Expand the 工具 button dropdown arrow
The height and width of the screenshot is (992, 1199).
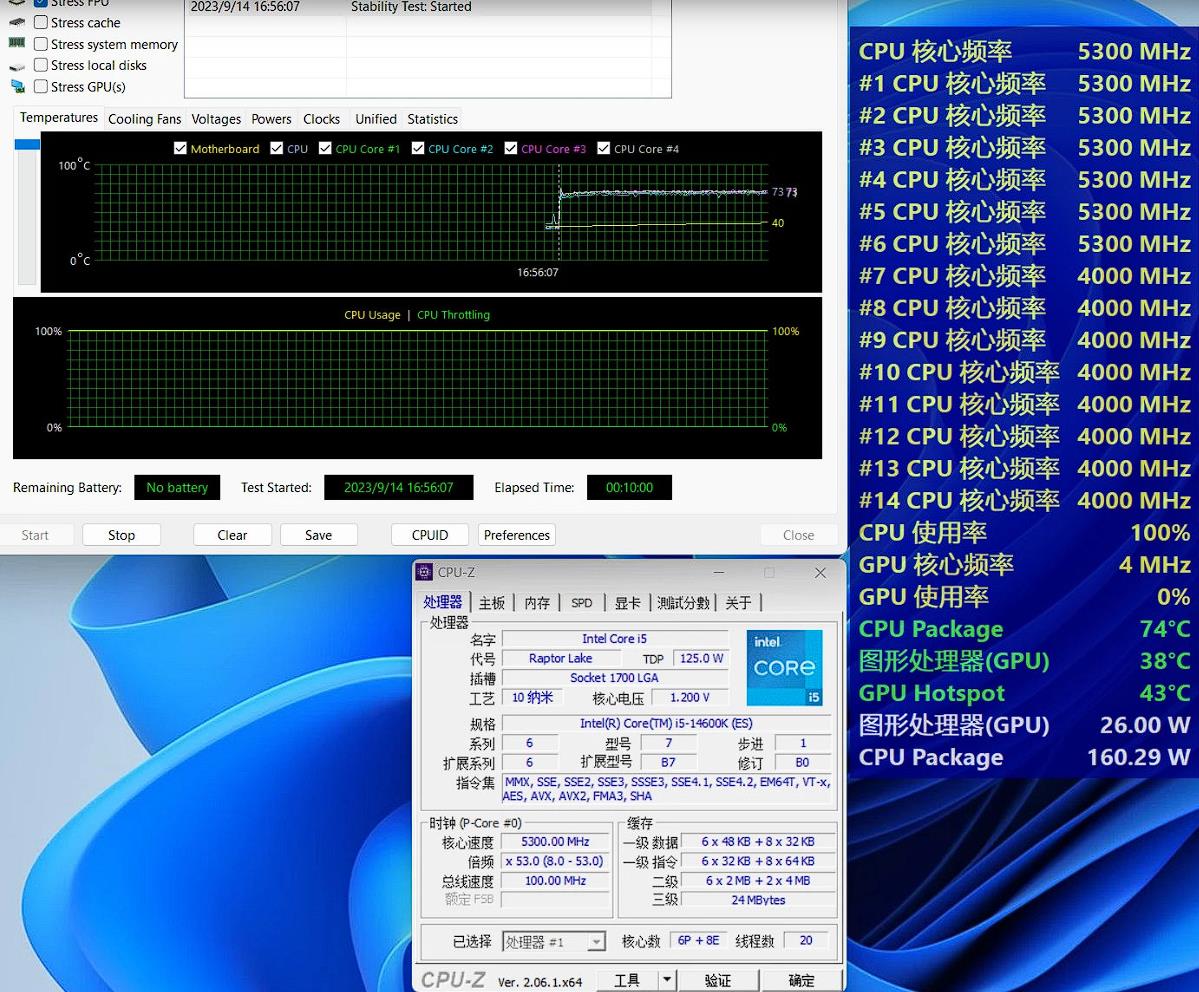click(667, 980)
